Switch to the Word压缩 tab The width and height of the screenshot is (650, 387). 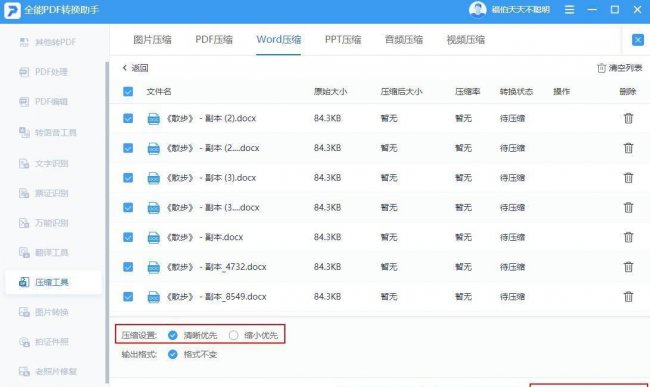coord(279,40)
